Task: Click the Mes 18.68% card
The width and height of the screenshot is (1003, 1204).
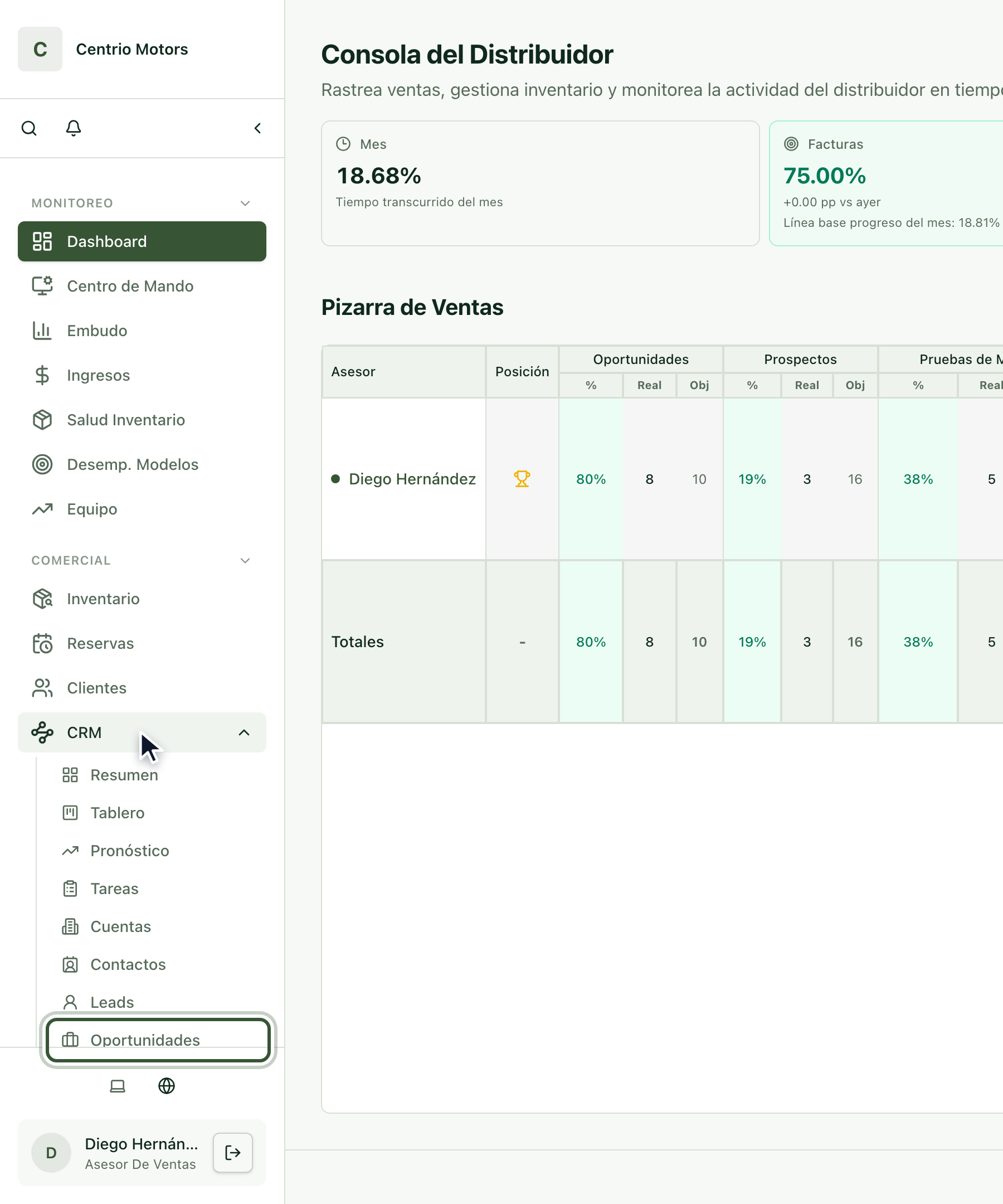Action: point(541,183)
